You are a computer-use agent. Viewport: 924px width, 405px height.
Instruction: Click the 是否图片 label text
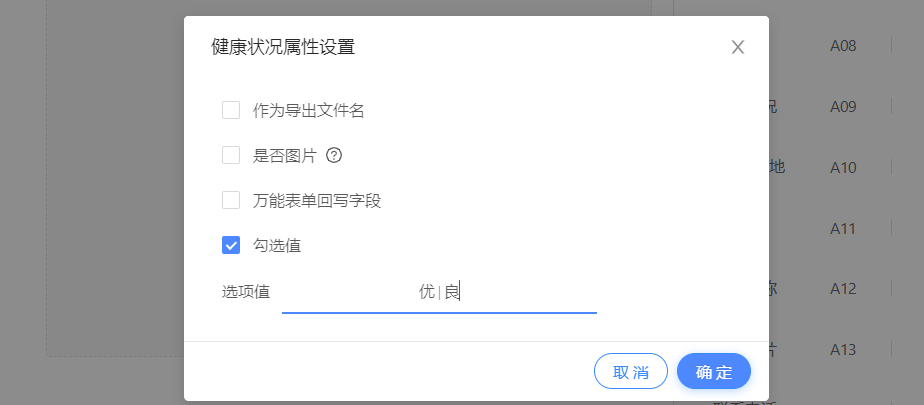(x=285, y=155)
